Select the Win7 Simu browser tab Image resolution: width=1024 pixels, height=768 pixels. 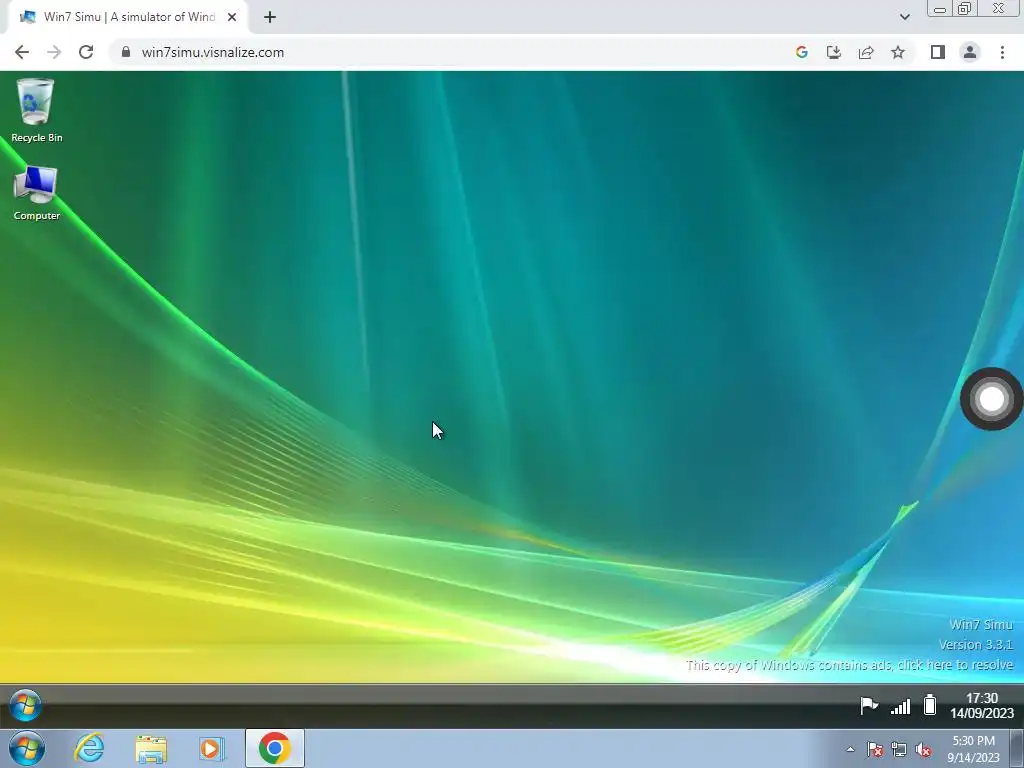127,17
